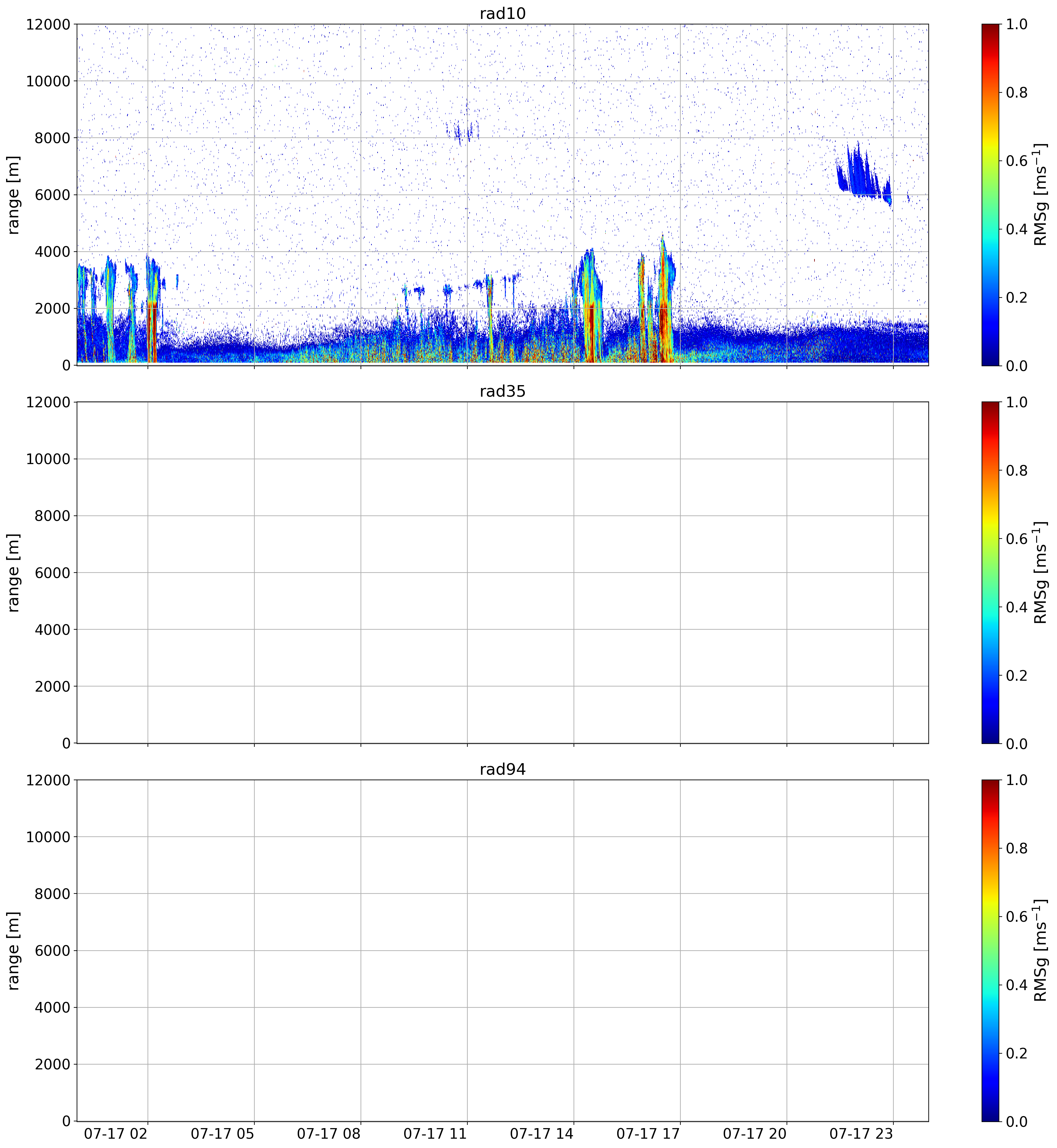Screen dimensions: 1057x1148
Task: Click the 6000 range tick of rad35
Action: [53, 573]
